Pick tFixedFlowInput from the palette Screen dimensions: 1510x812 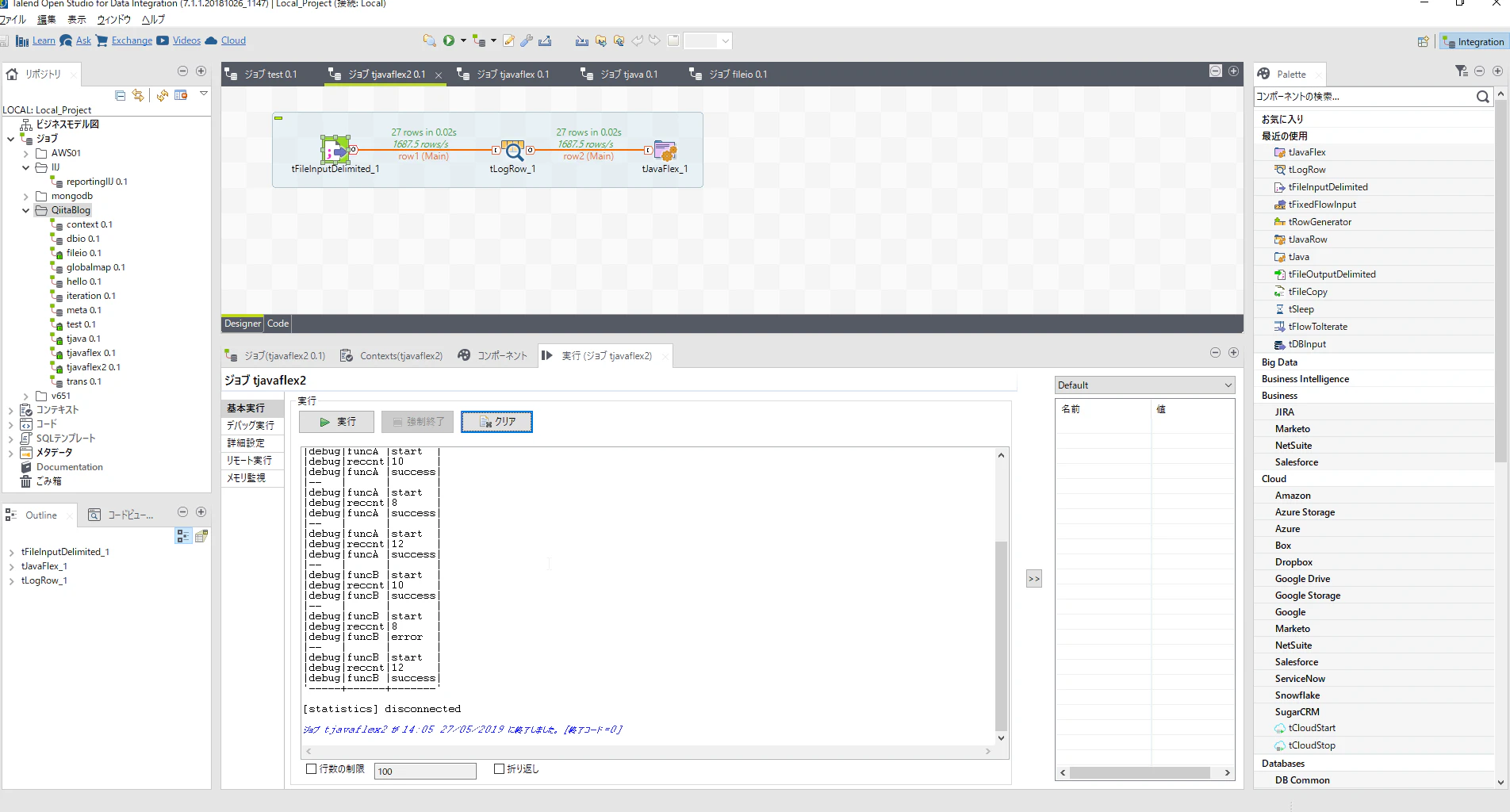(x=1321, y=205)
